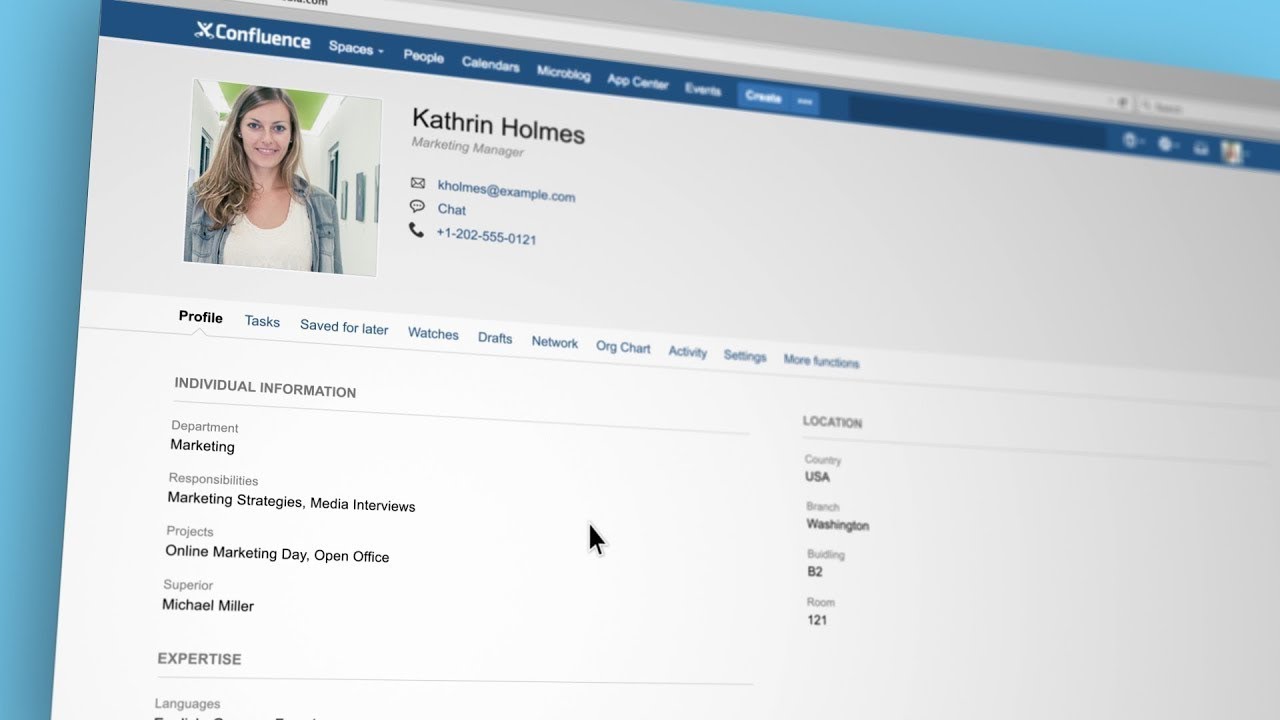Click the chat bubble icon

[x=417, y=206]
